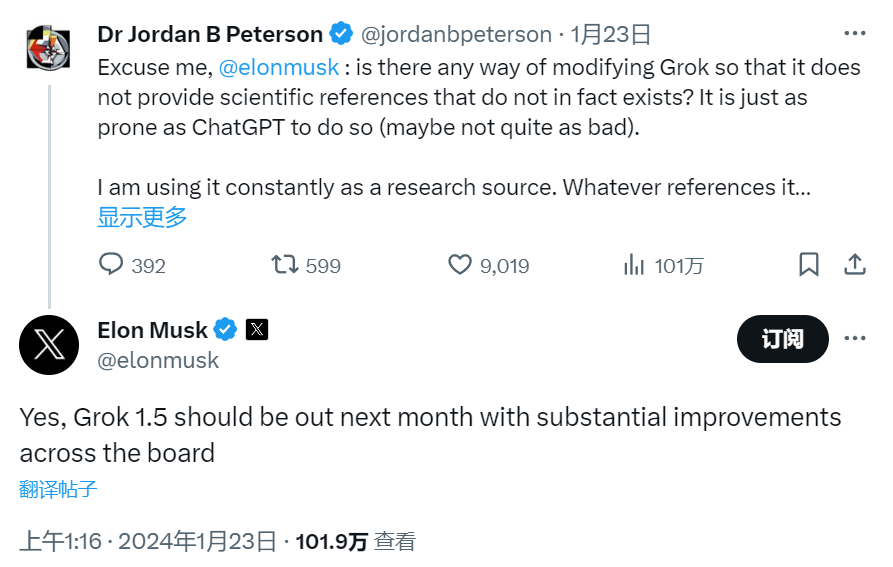Open the 1月23日 post date link

611,34
